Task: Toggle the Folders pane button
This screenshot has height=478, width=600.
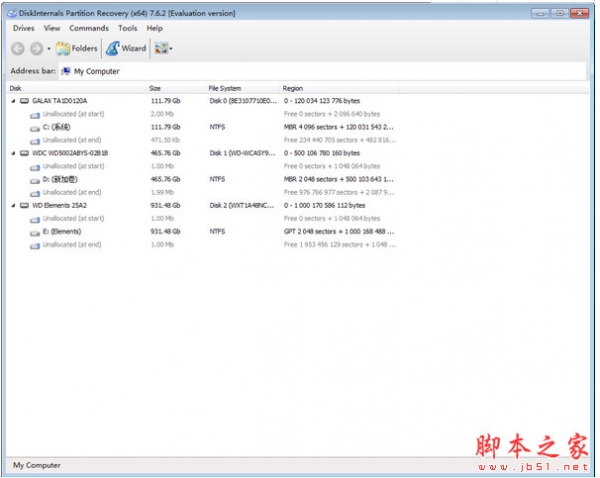Action: [x=77, y=48]
